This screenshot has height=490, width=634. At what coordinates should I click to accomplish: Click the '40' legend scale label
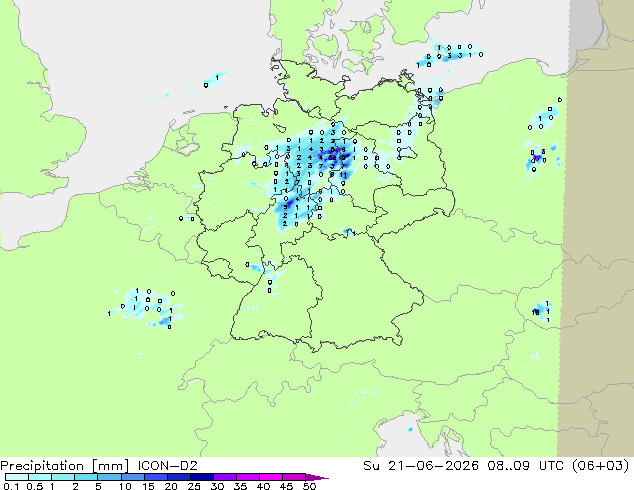[x=263, y=486]
